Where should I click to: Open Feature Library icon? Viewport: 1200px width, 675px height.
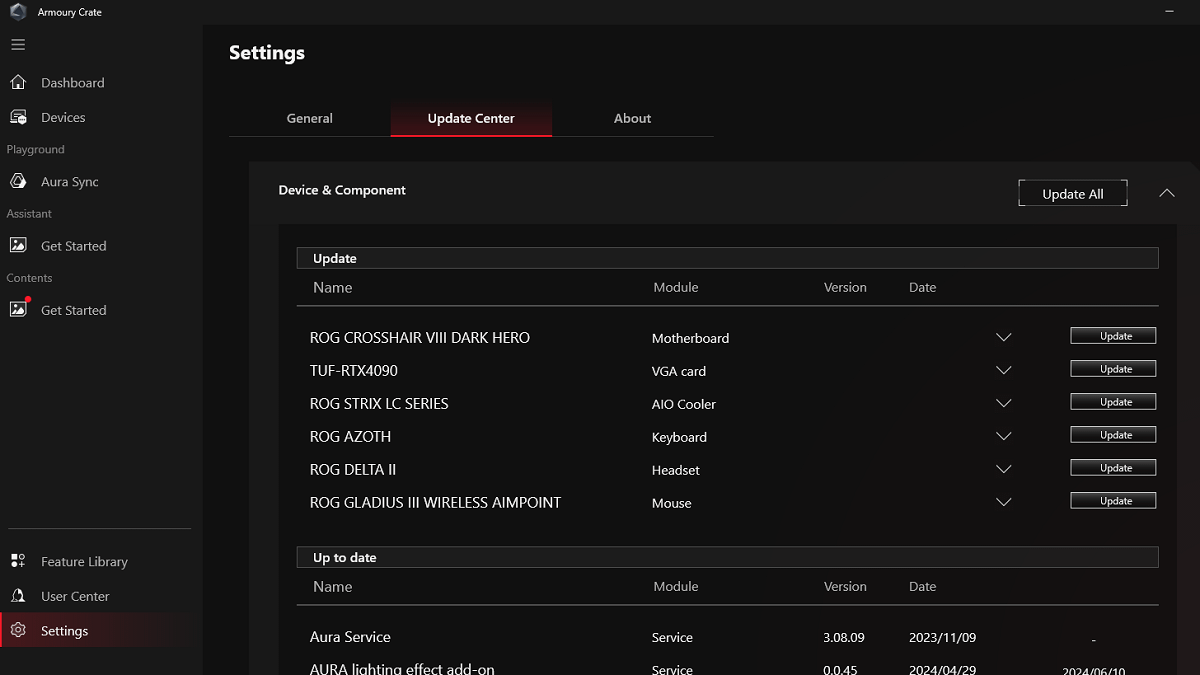[x=18, y=562]
